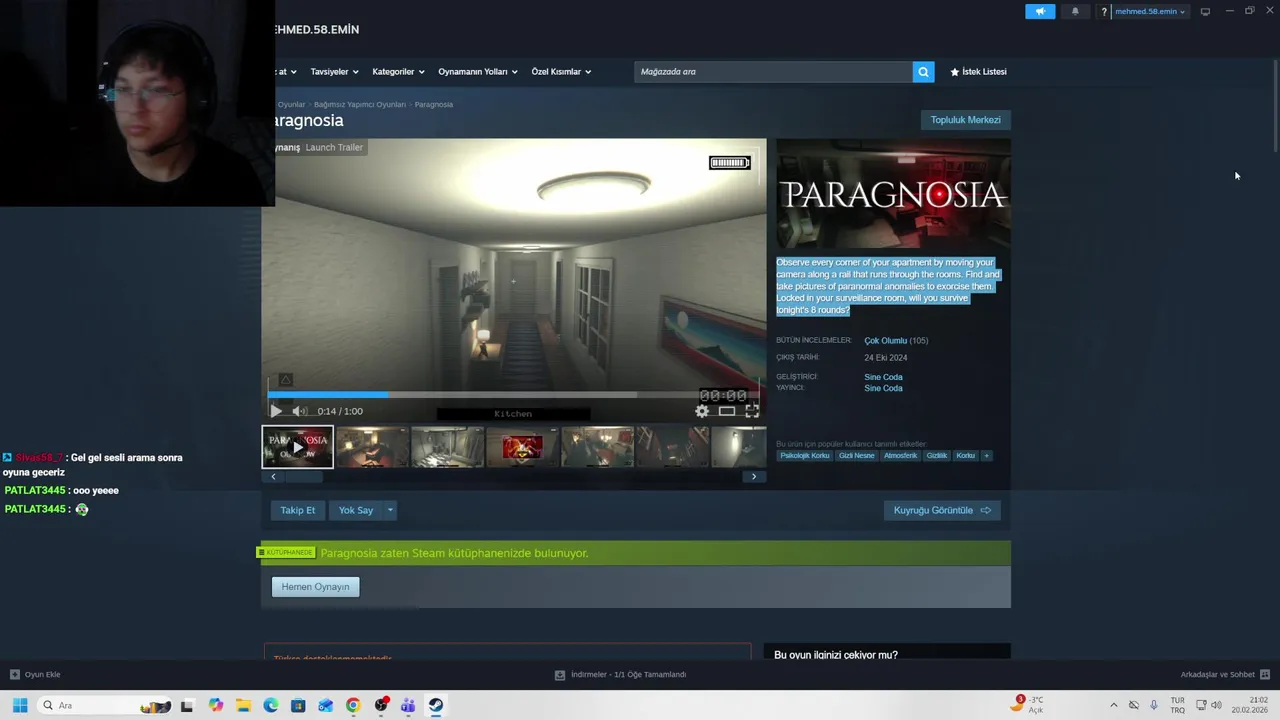Image resolution: width=1280 pixels, height=720 pixels.
Task: Focus the Mağazada ara search field
Action: tap(773, 72)
